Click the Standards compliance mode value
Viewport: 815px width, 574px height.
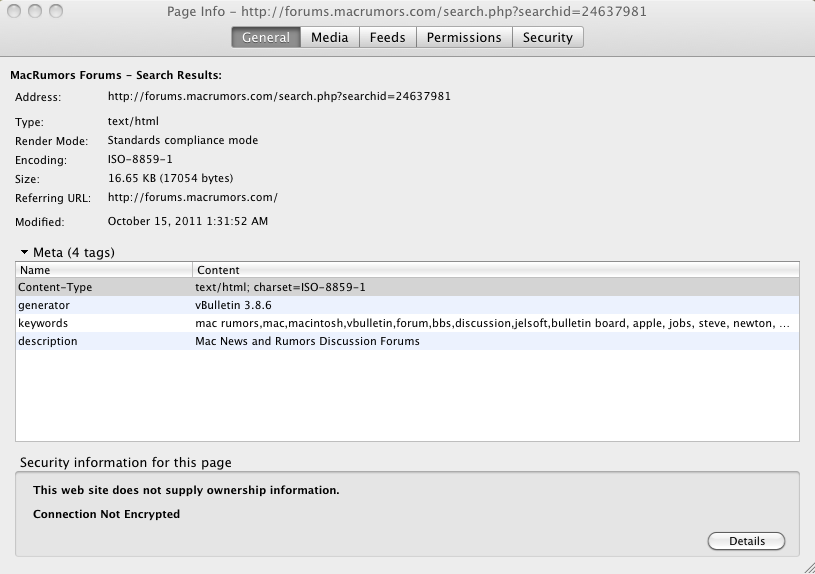[x=183, y=140]
